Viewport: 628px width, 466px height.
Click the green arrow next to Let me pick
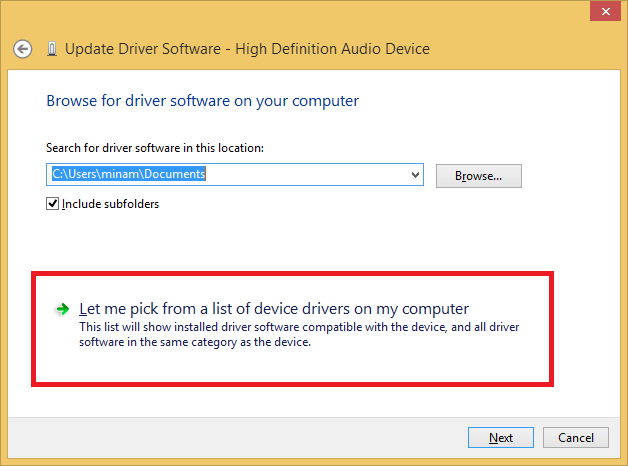coord(62,309)
